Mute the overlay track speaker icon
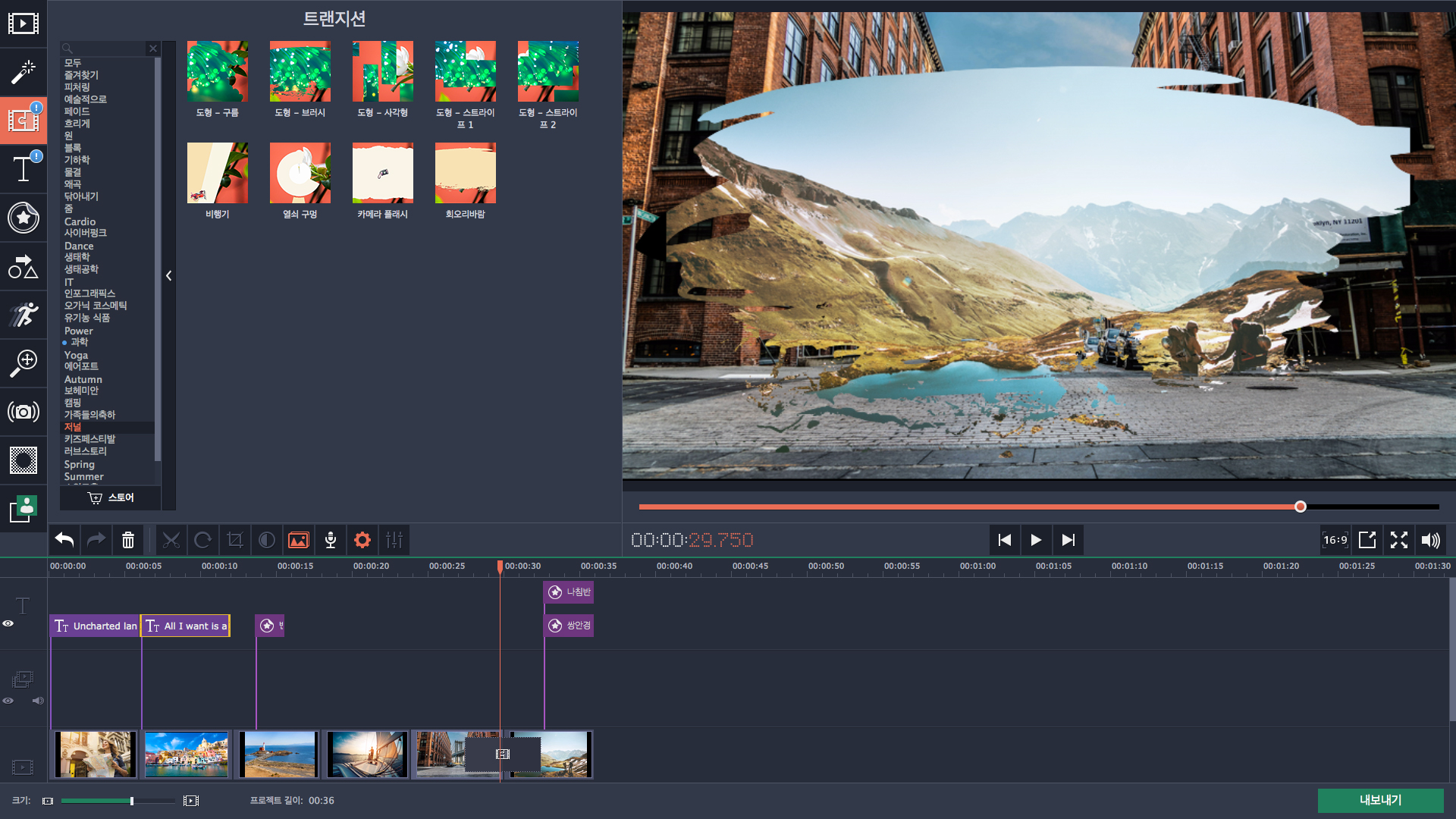Viewport: 1456px width, 819px height. tap(37, 701)
